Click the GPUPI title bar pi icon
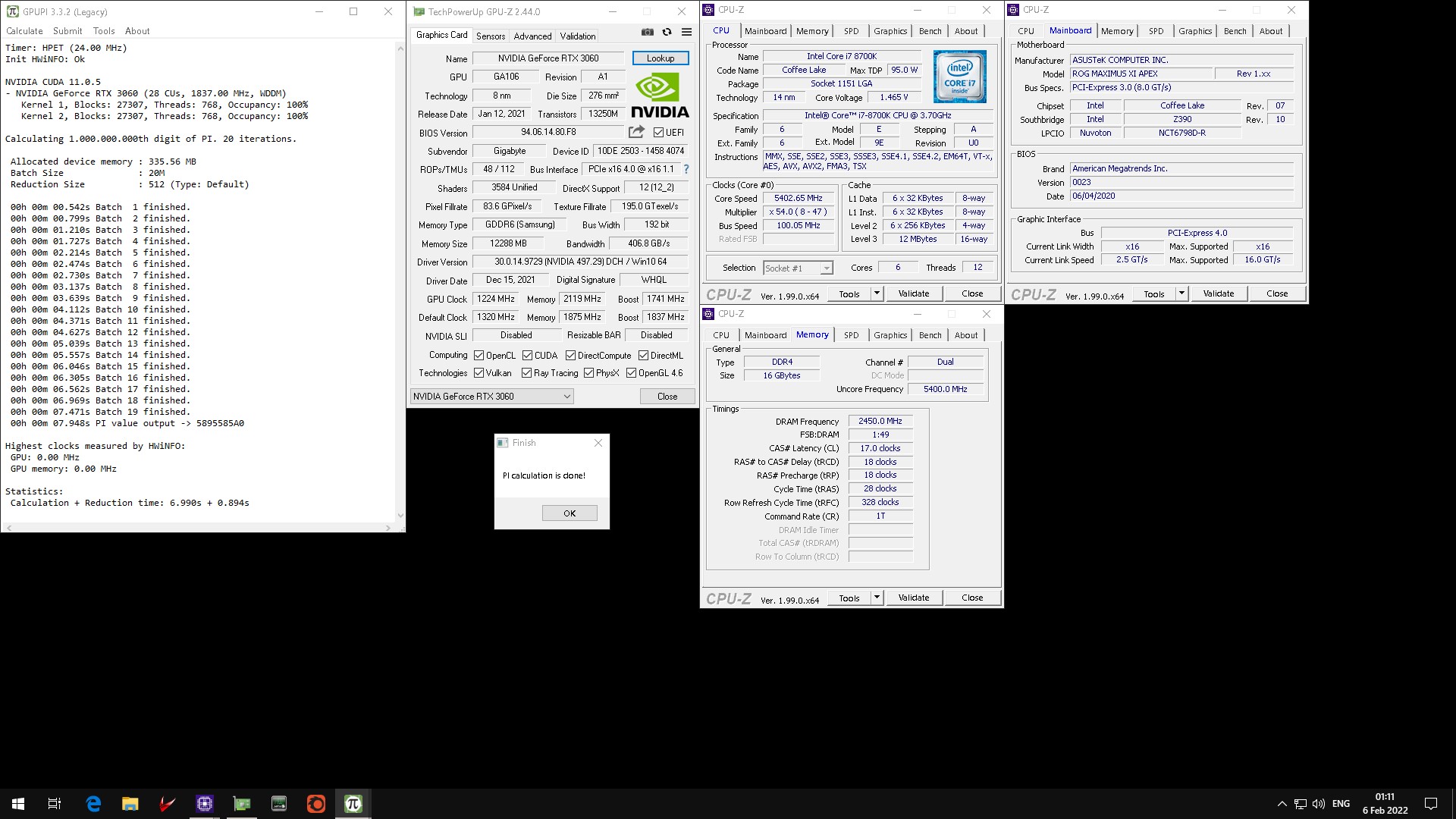The width and height of the screenshot is (1456, 819). tap(13, 11)
